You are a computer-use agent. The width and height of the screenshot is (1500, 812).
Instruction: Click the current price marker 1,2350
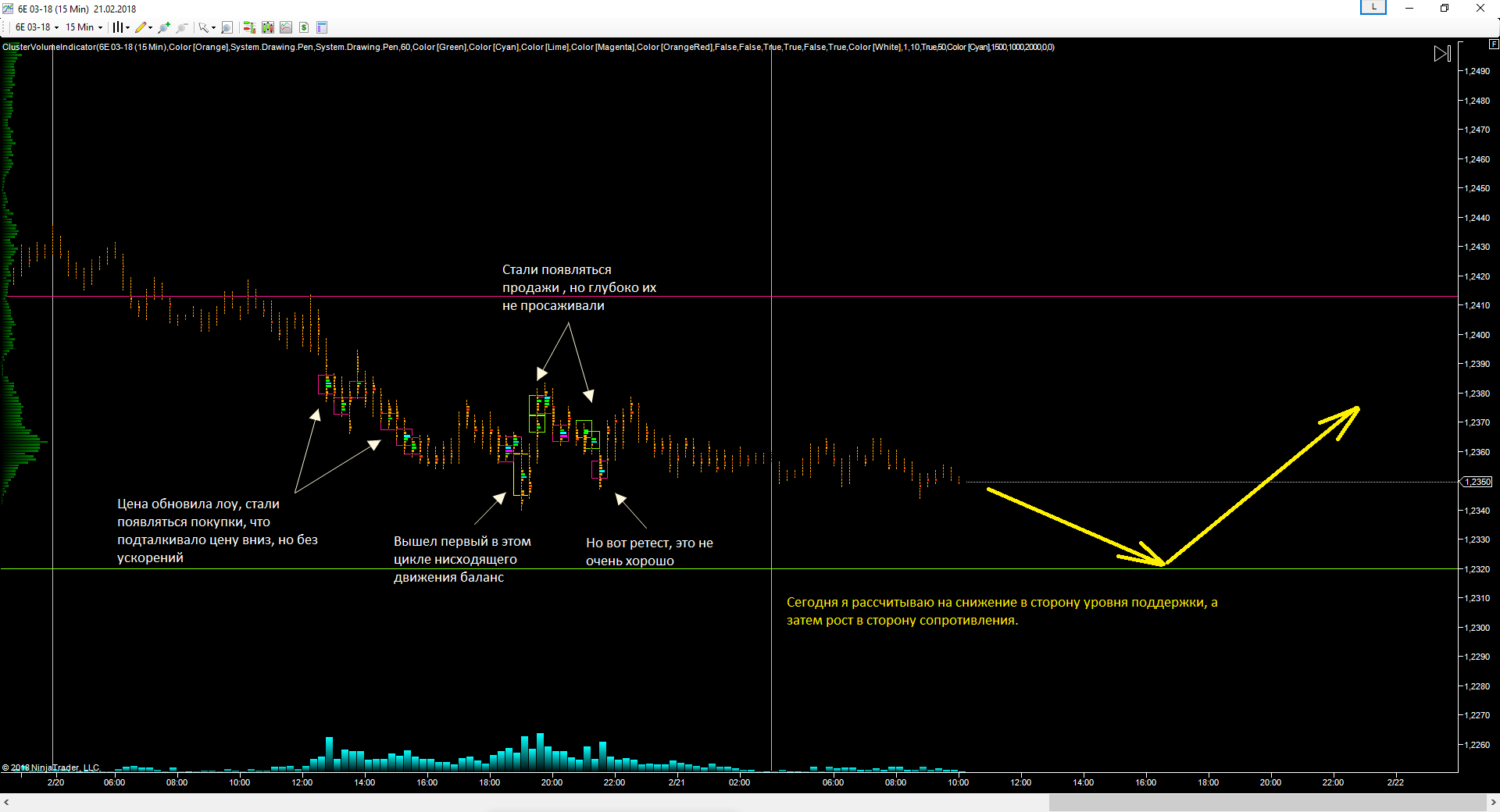[x=1477, y=482]
